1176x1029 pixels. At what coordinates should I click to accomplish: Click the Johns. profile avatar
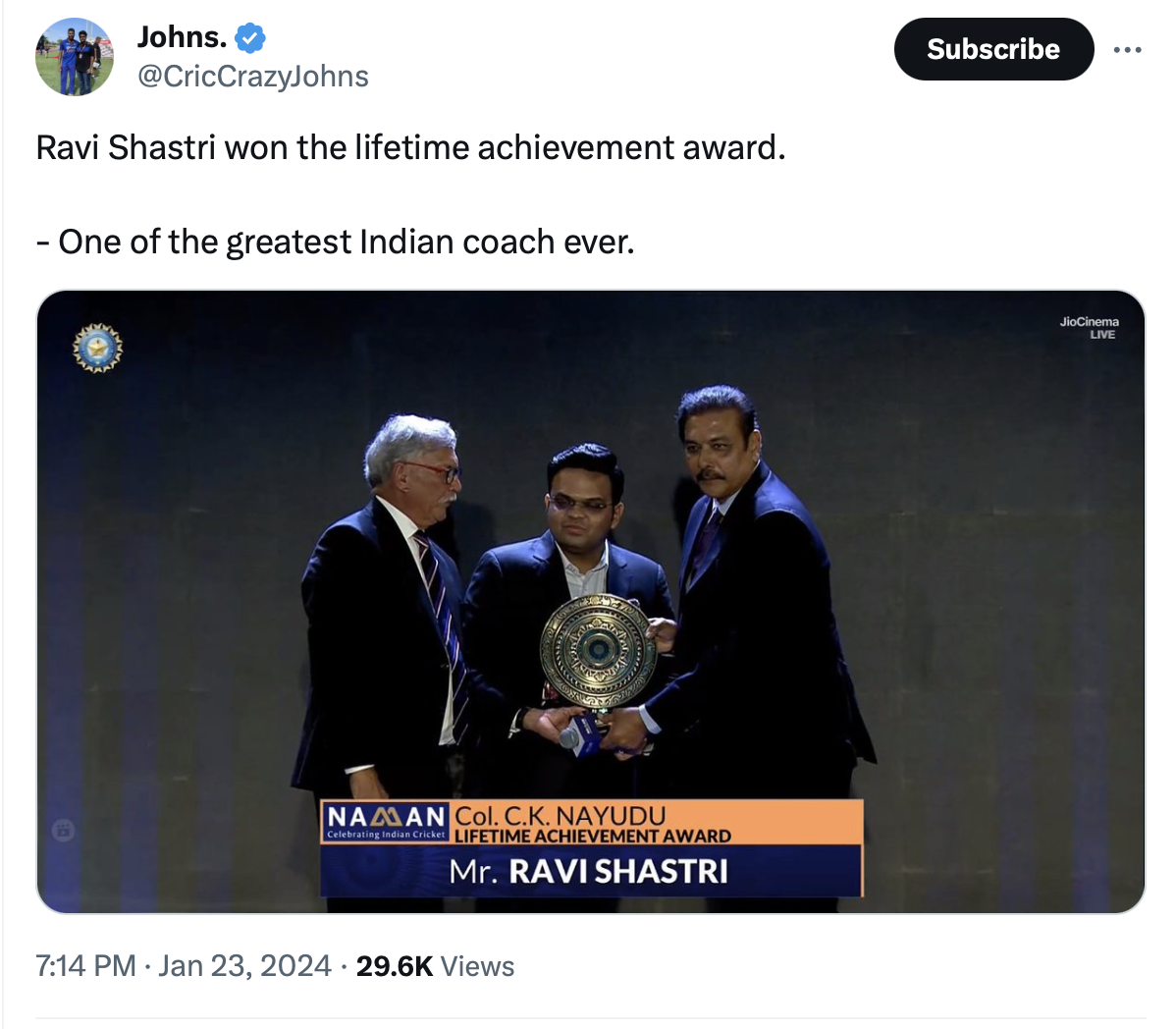click(75, 57)
